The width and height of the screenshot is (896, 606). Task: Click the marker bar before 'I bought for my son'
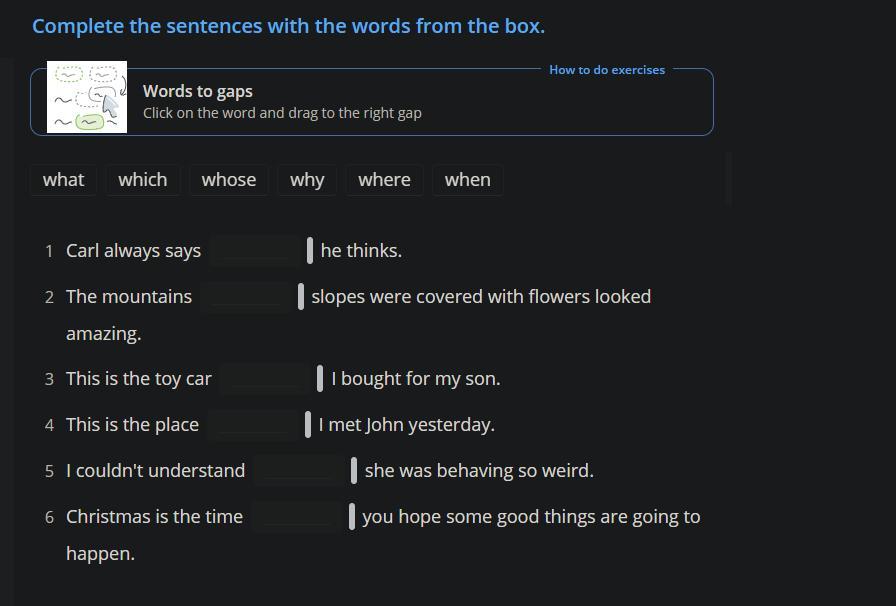coord(320,379)
